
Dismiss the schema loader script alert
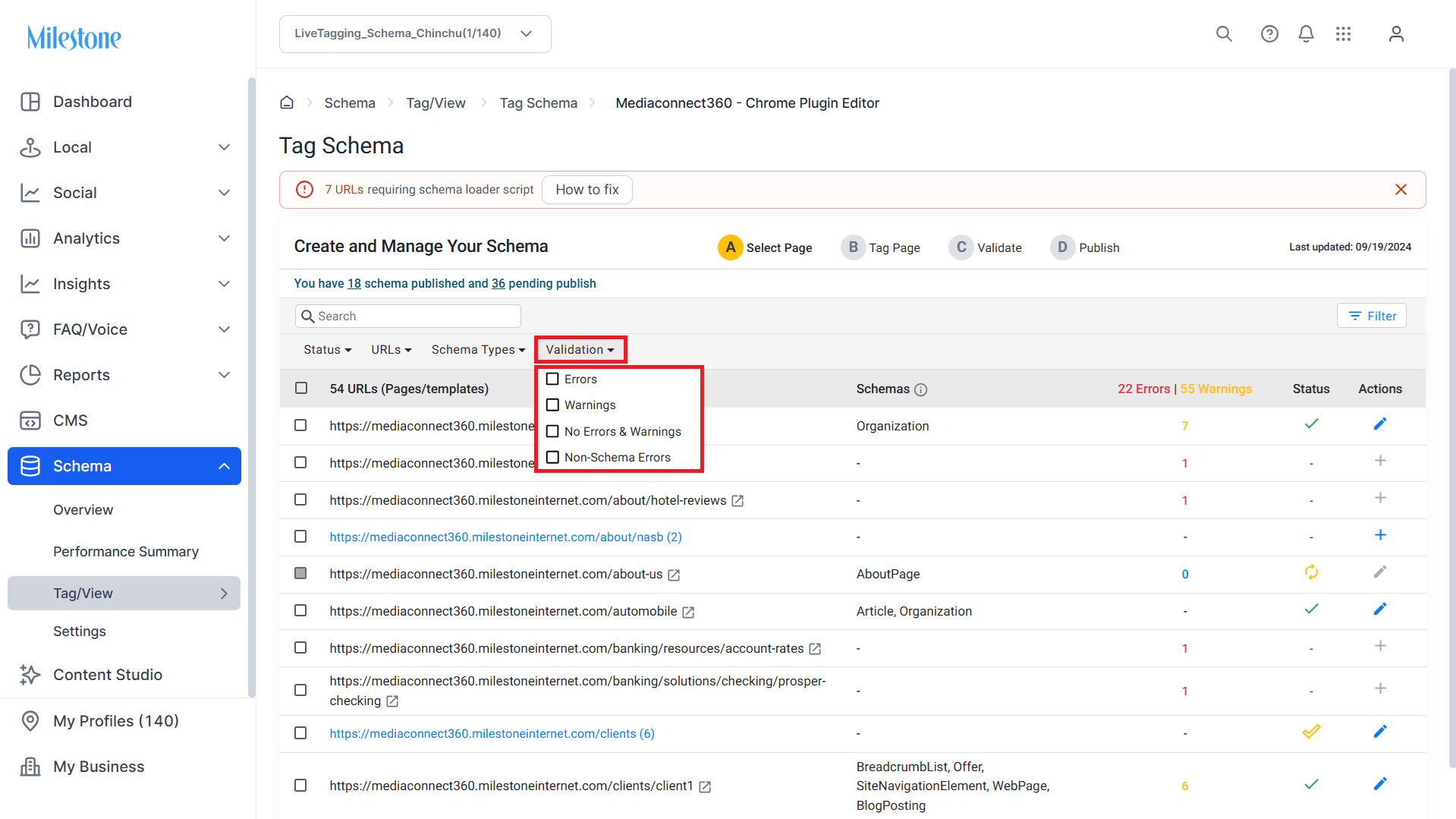(1401, 190)
